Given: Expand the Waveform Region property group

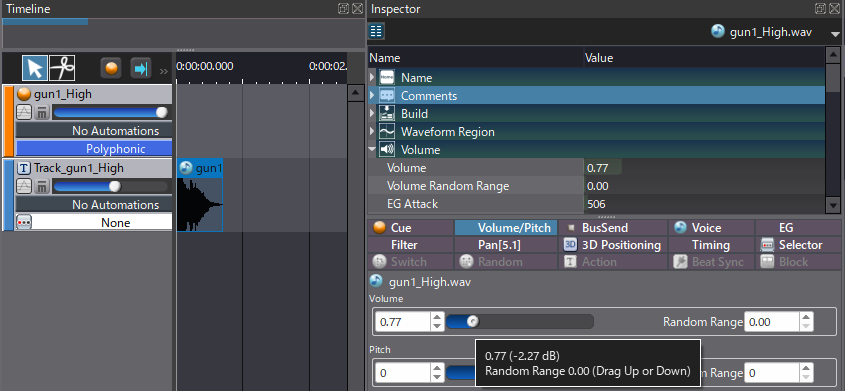Looking at the screenshot, I should [x=372, y=131].
